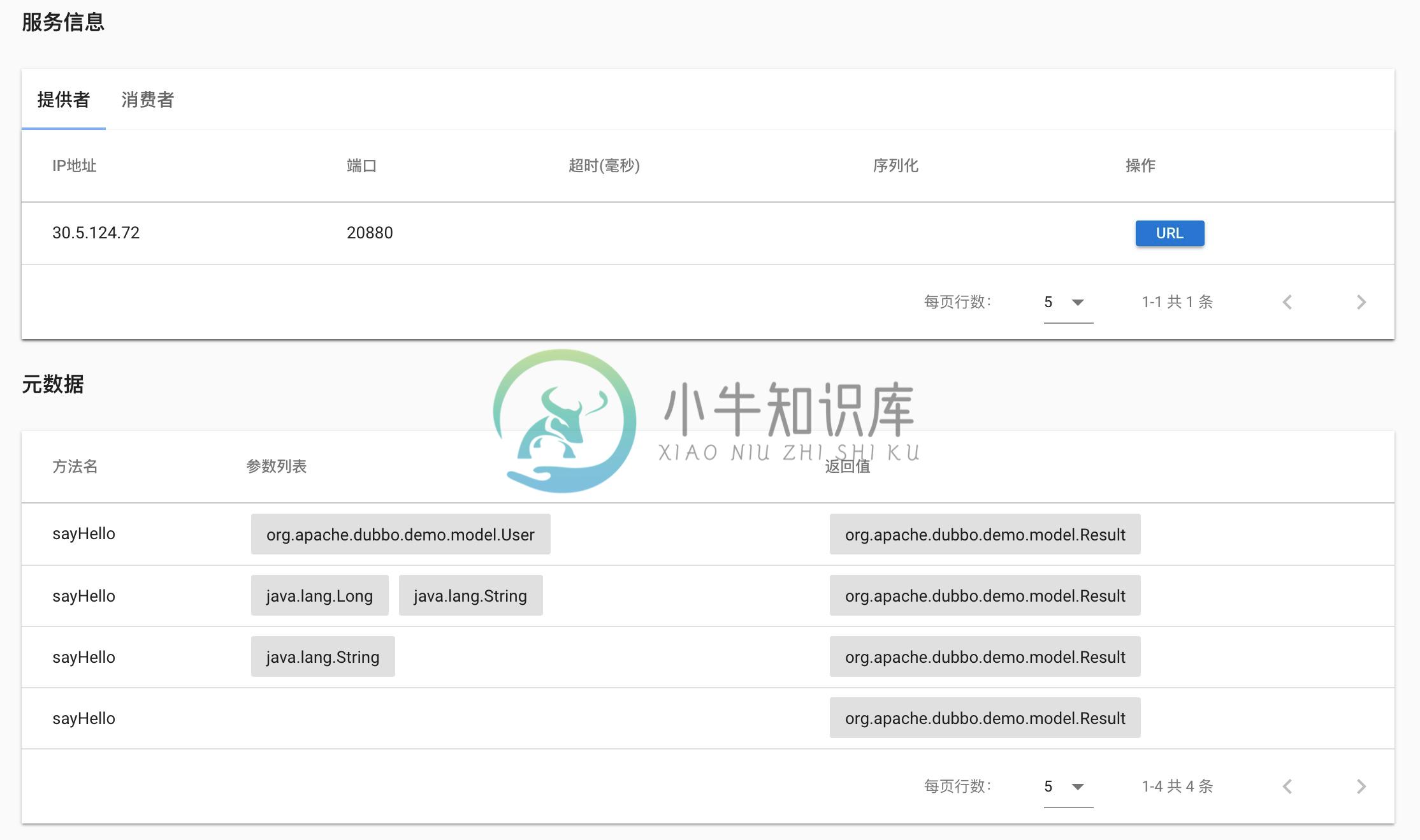Click the 端口 column header
Image resolution: width=1420 pixels, height=840 pixels.
[x=361, y=166]
